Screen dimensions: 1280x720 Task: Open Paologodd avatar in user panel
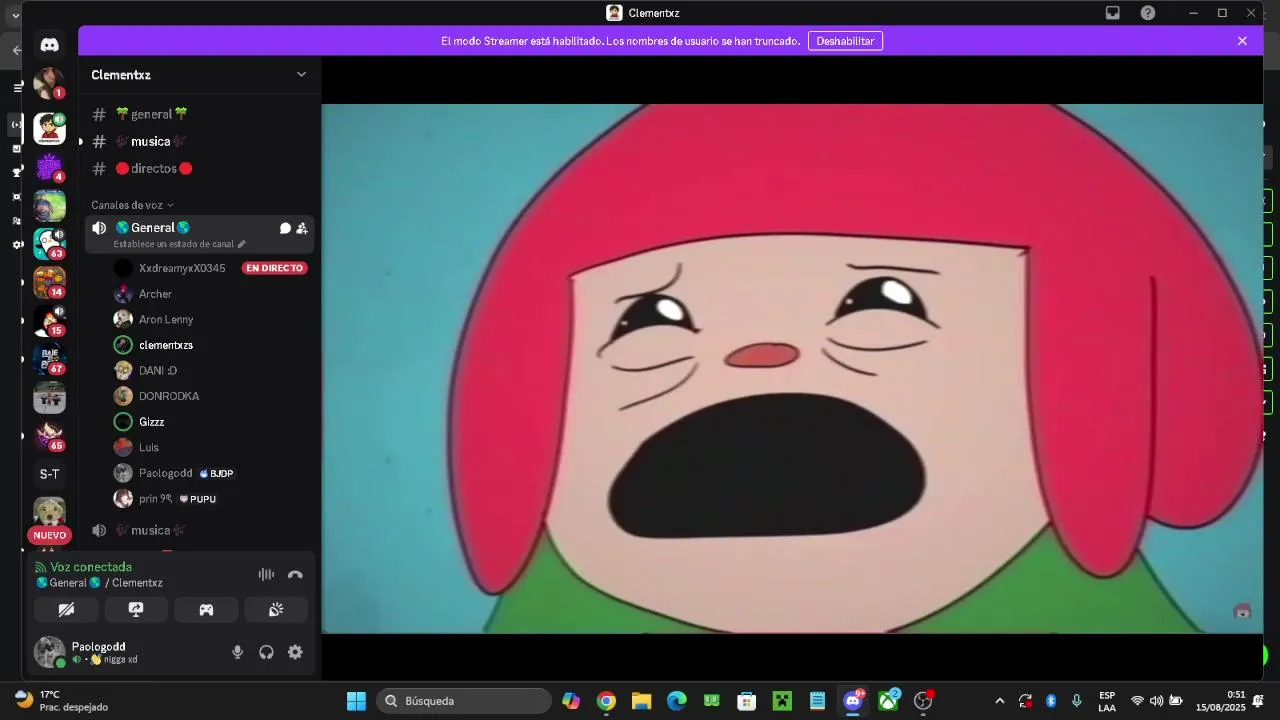coord(49,652)
